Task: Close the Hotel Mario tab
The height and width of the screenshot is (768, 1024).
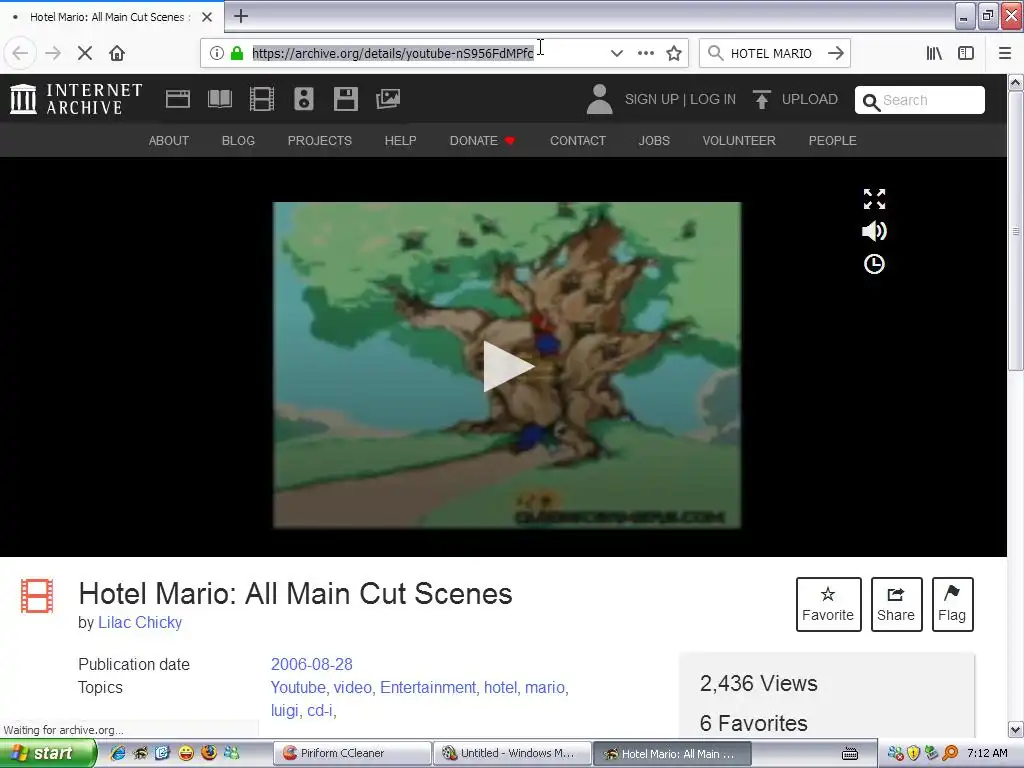Action: coord(206,17)
